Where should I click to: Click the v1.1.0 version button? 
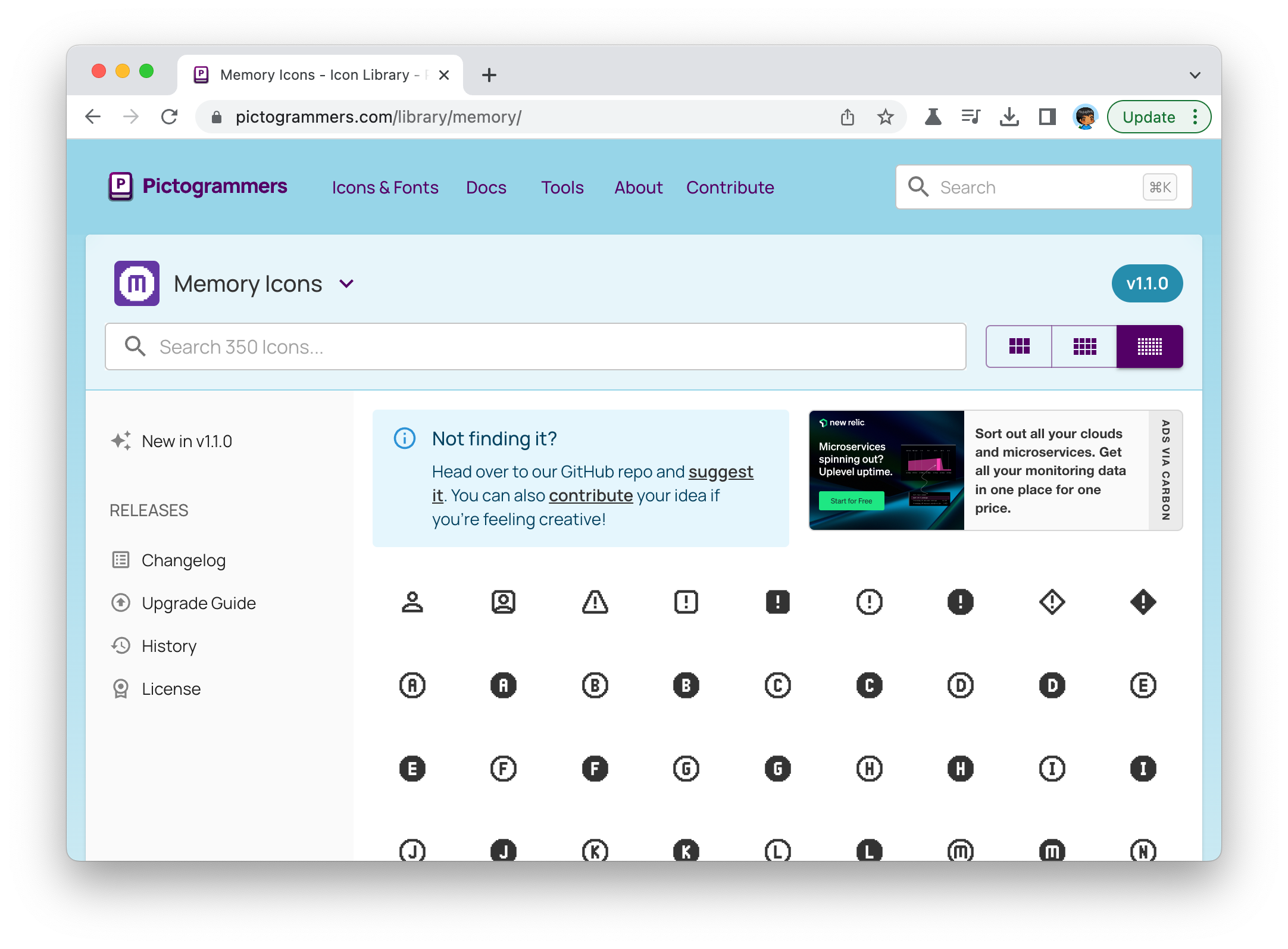pos(1147,283)
